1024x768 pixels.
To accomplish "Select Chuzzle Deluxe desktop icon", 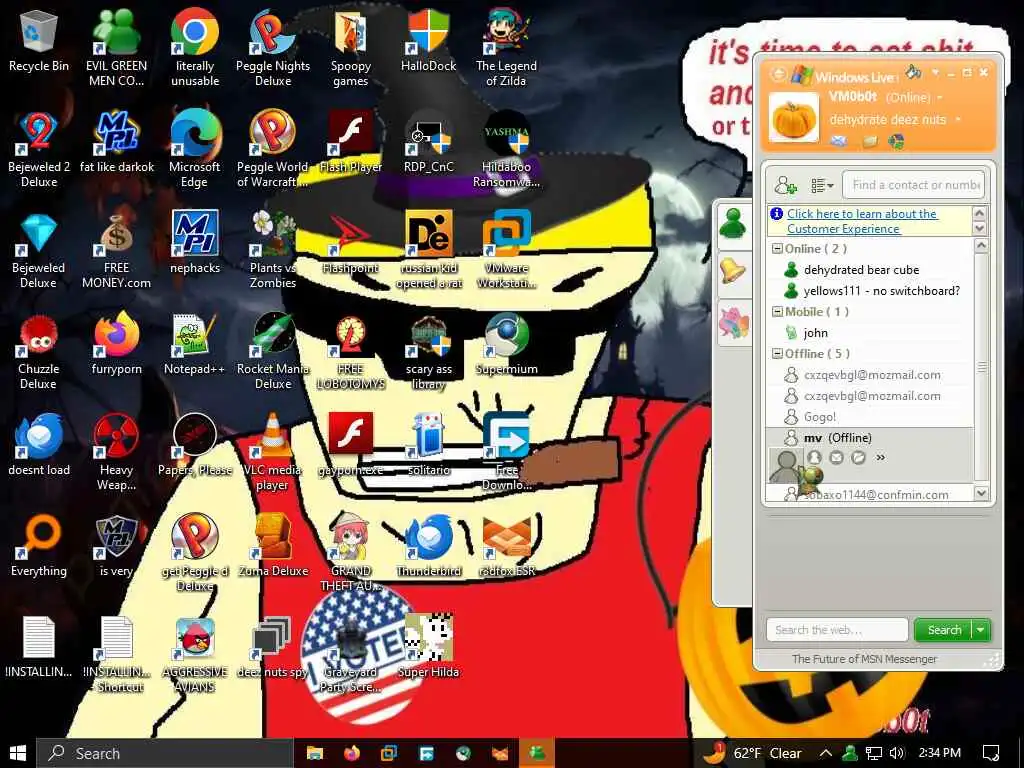I will 39,351.
